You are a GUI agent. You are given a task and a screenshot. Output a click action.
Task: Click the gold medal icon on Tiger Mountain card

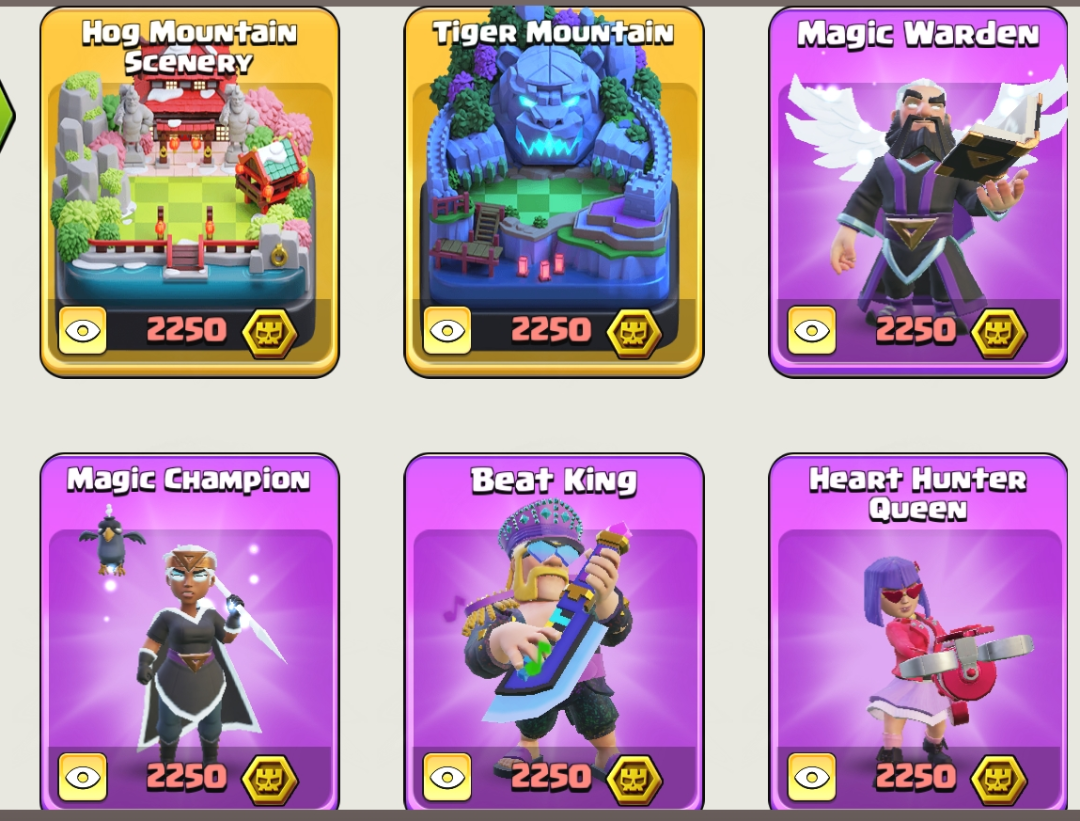(634, 333)
